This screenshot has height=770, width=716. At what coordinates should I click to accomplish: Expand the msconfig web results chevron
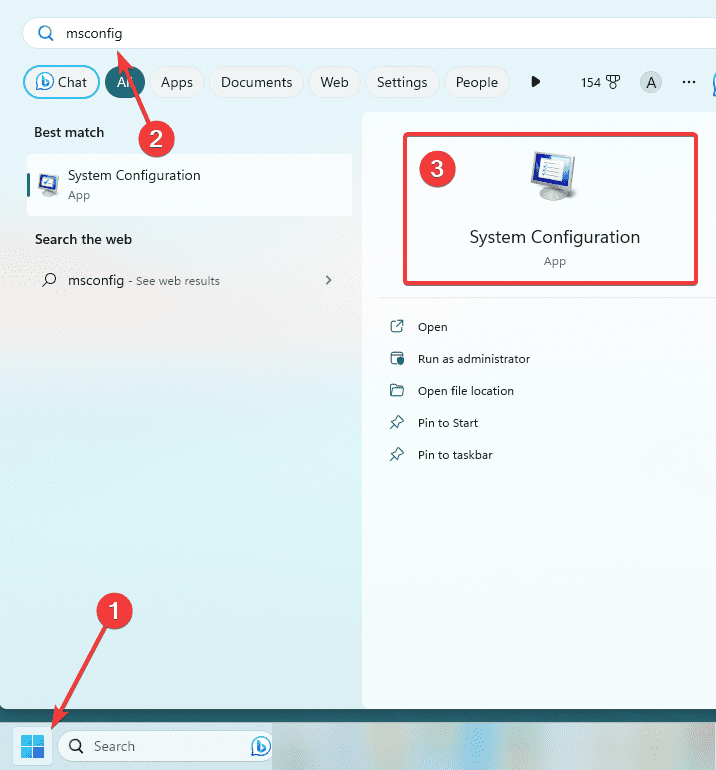click(329, 280)
